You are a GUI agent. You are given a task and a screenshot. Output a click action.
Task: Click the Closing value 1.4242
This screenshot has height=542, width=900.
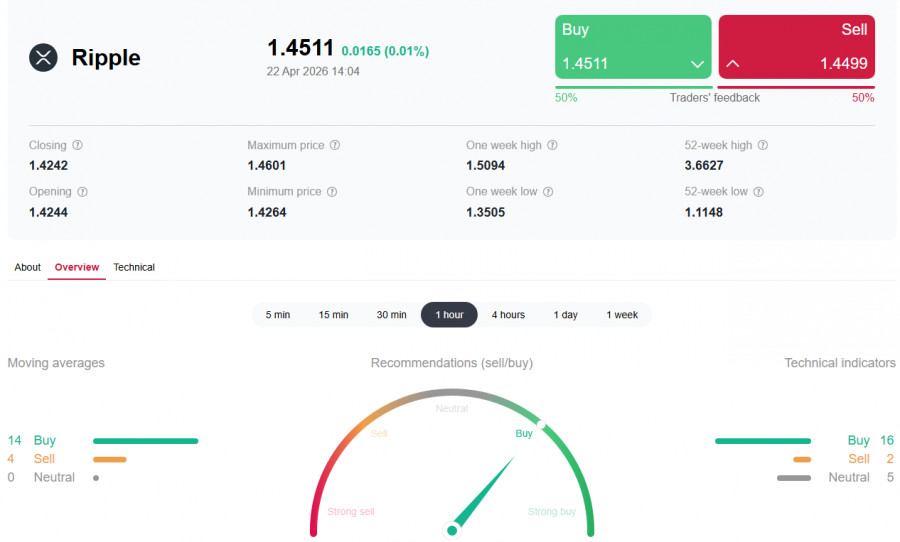pyautogui.click(x=48, y=165)
